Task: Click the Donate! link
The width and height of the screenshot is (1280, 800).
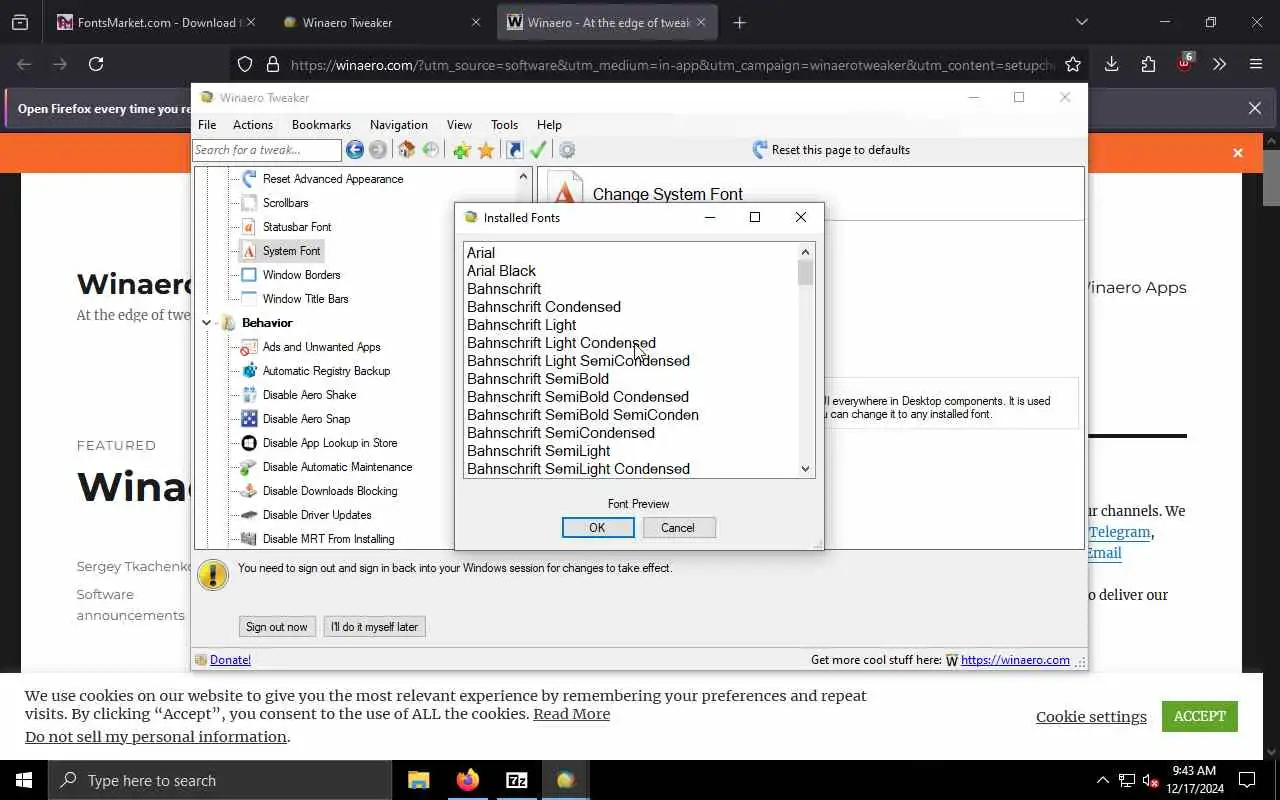Action: (x=230, y=660)
